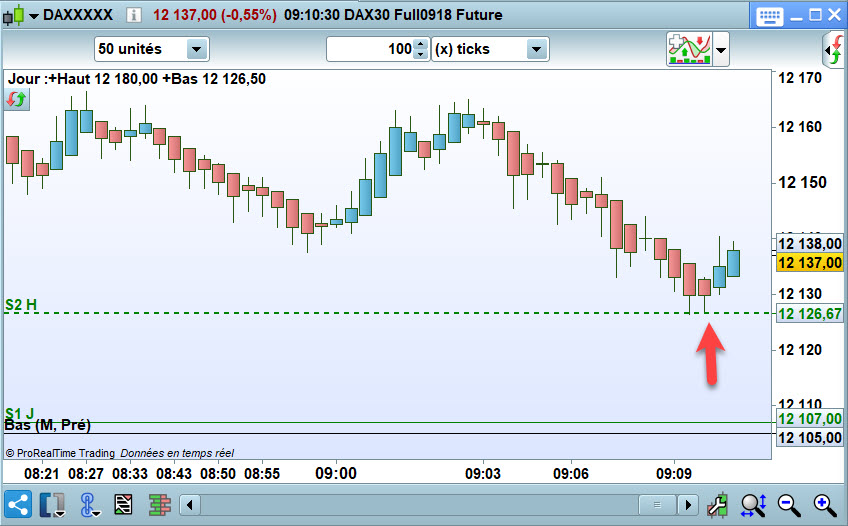Click the Bas (M, Pré) line label
Viewport: 848px width, 526px height.
click(x=48, y=426)
